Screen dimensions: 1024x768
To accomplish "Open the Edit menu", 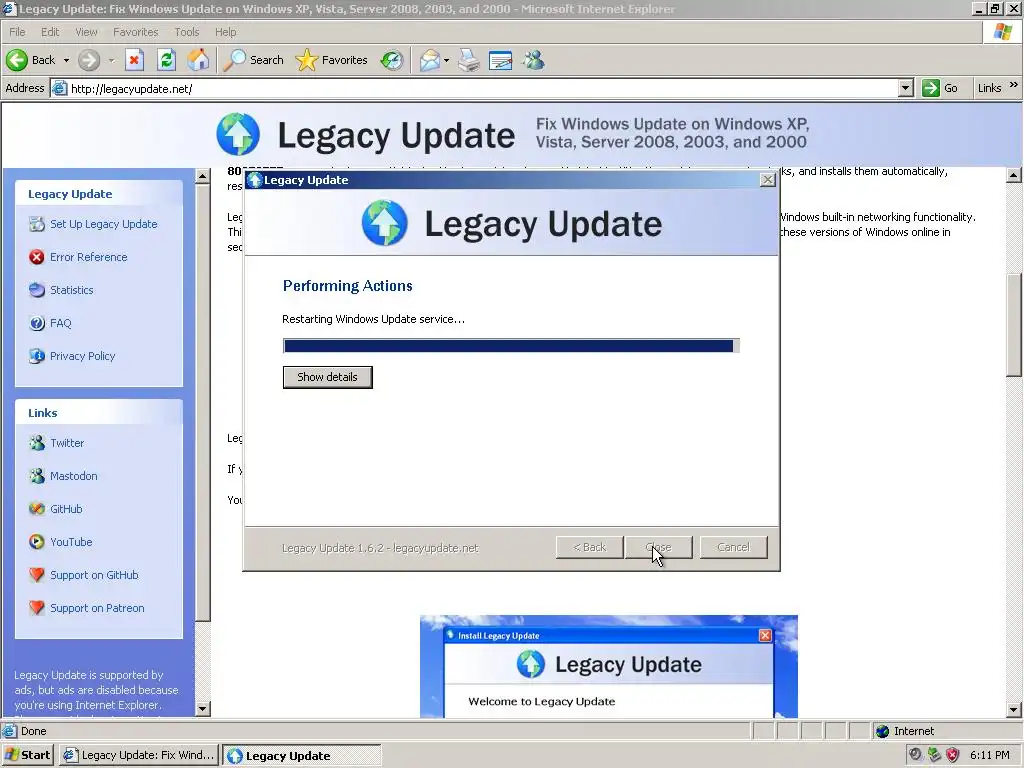I will click(50, 32).
